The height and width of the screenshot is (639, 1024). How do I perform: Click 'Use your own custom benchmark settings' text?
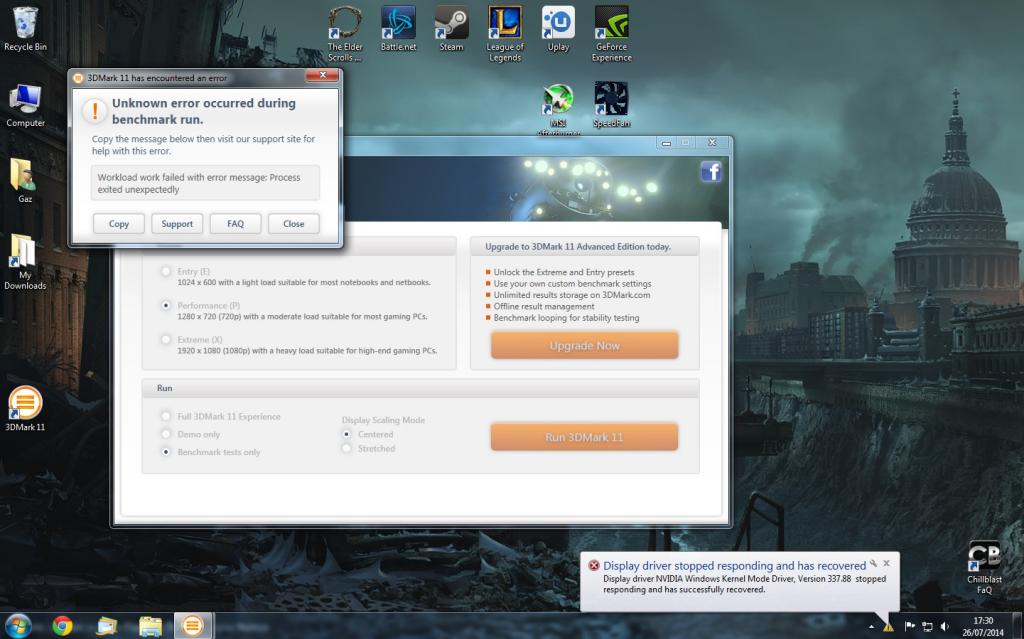pyautogui.click(x=572, y=284)
